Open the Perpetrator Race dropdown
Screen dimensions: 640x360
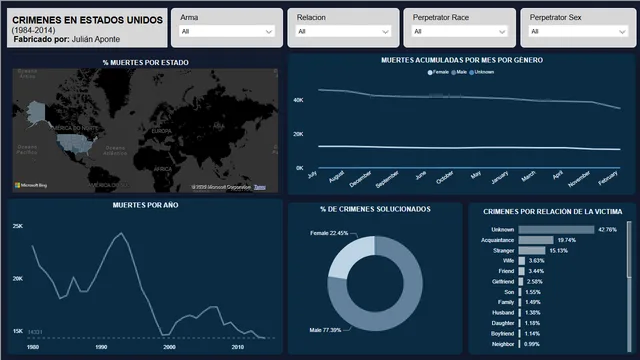coord(459,31)
